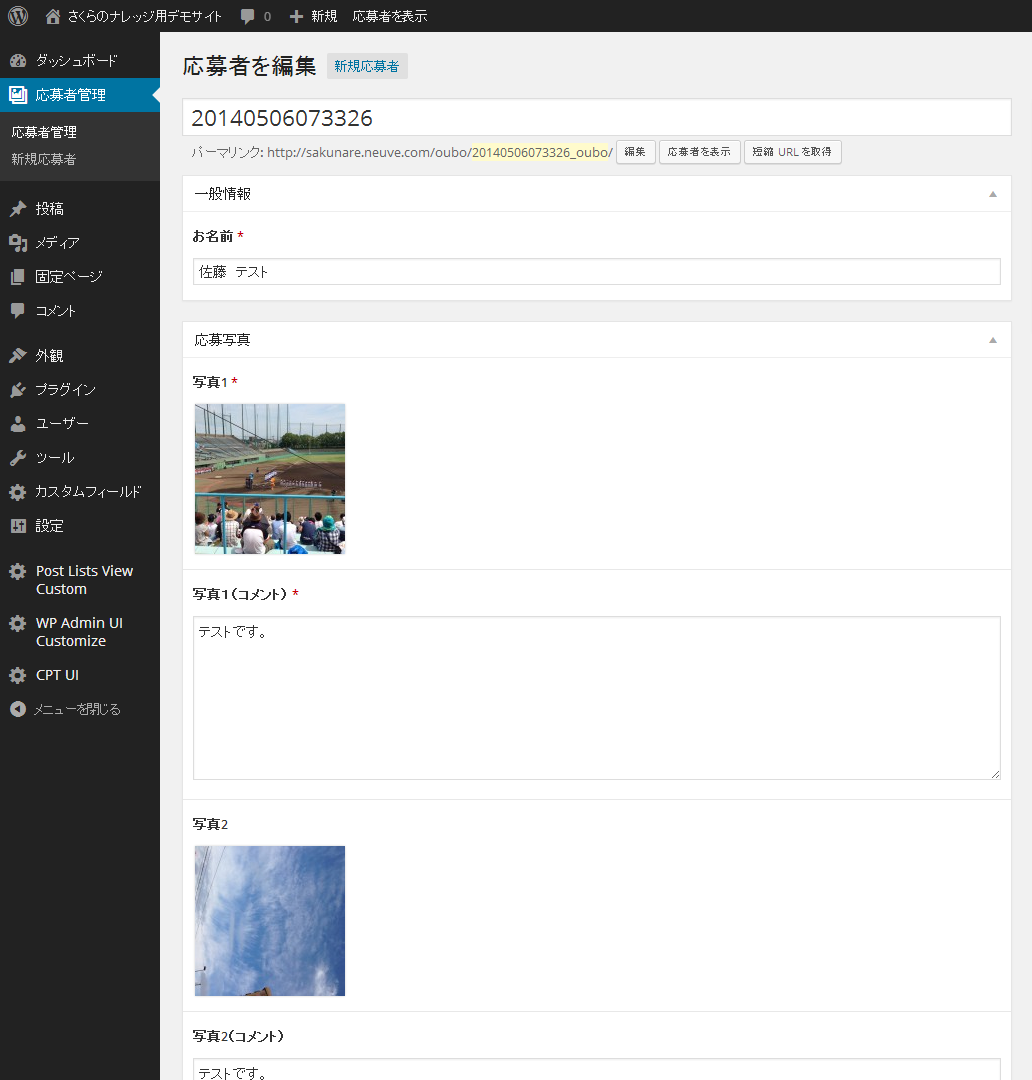Image resolution: width=1032 pixels, height=1080 pixels.
Task: Open the メディア media icon
Action: pos(18,243)
